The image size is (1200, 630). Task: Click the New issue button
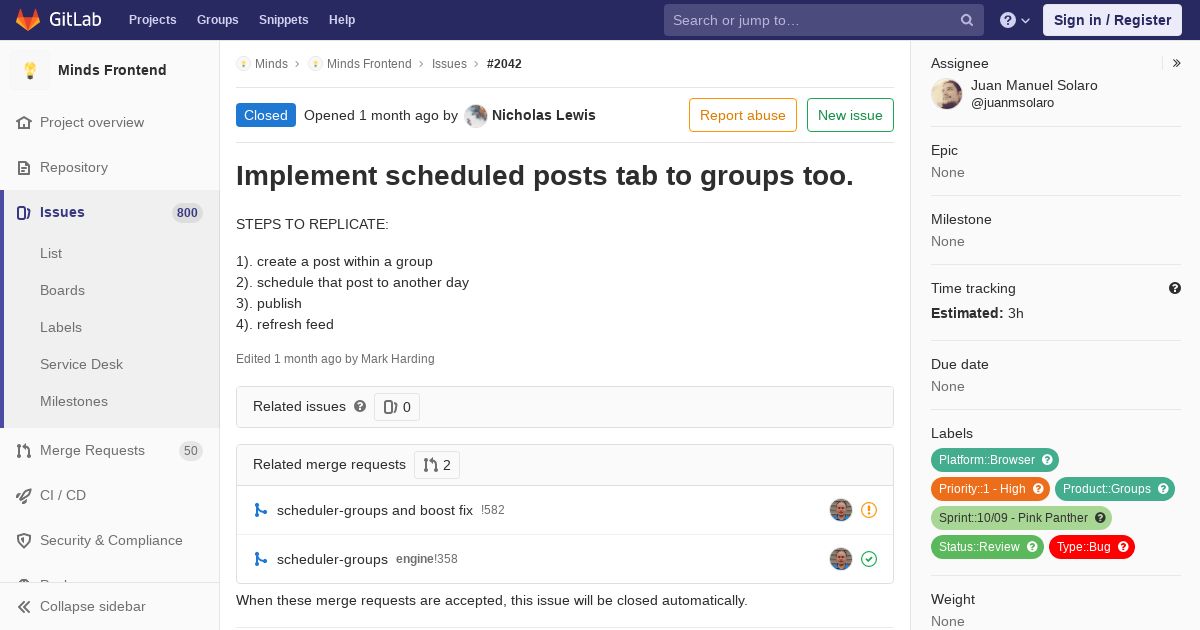(850, 115)
